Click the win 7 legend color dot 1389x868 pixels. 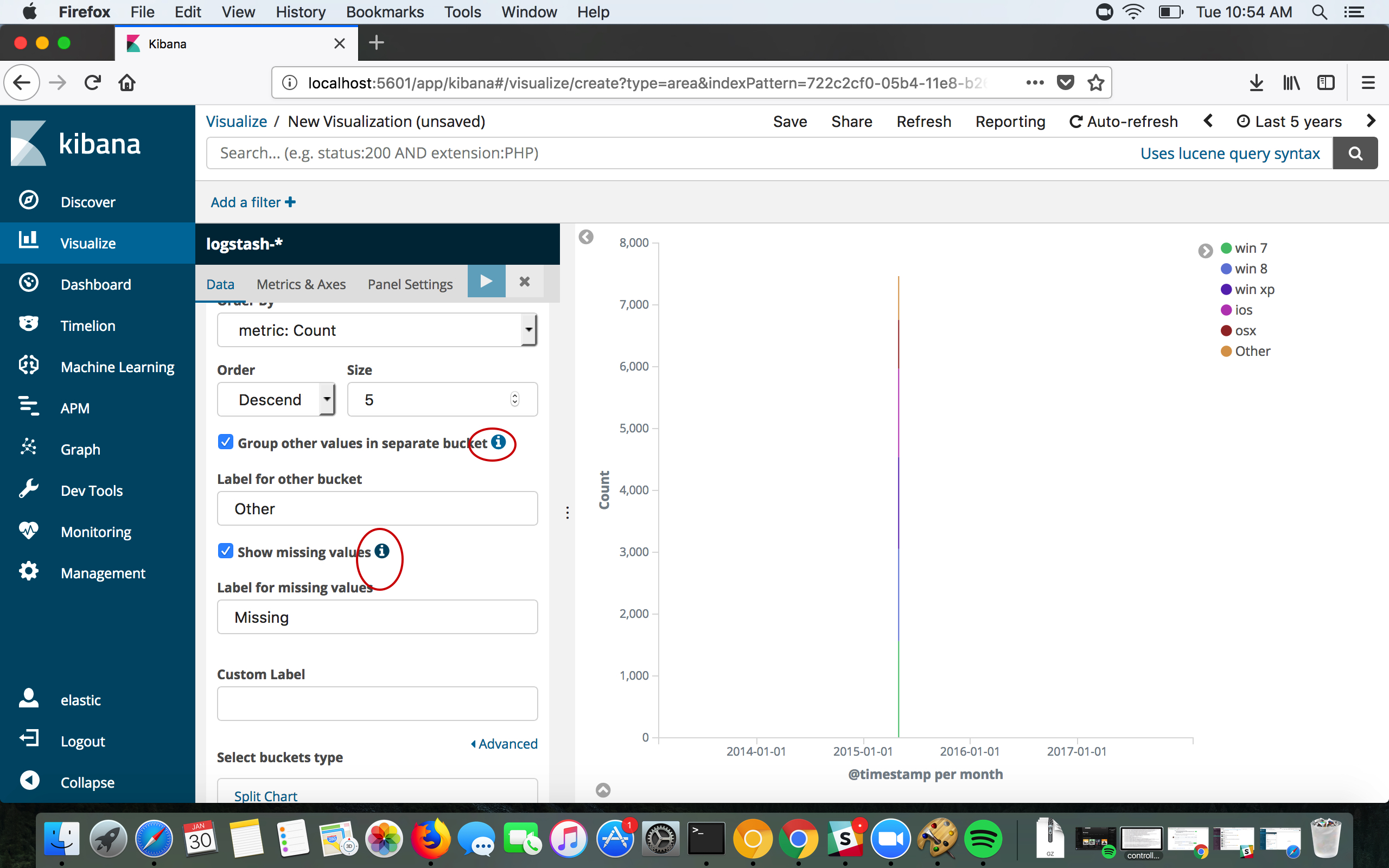click(x=1226, y=248)
